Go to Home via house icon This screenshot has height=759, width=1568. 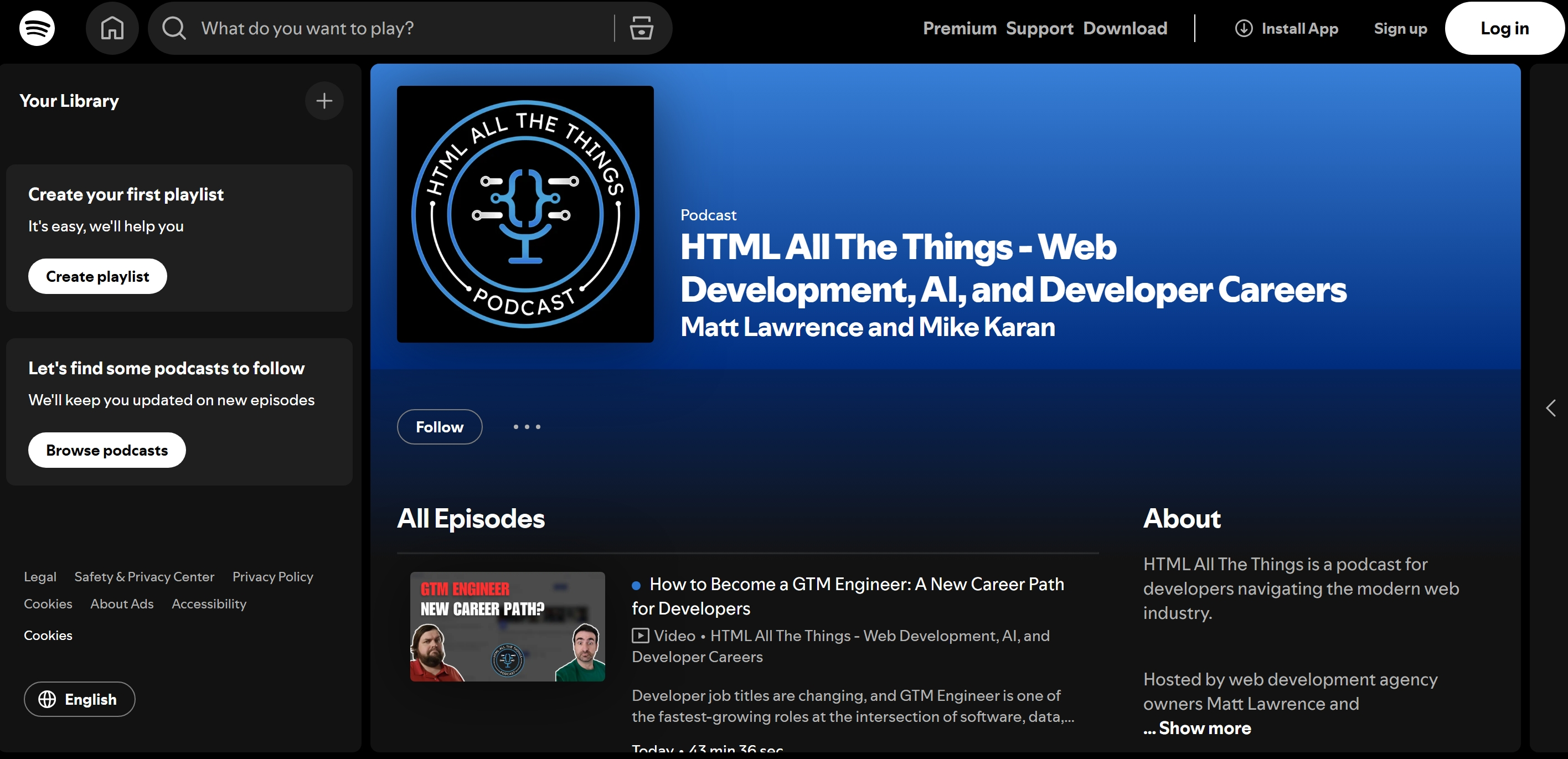(112, 28)
